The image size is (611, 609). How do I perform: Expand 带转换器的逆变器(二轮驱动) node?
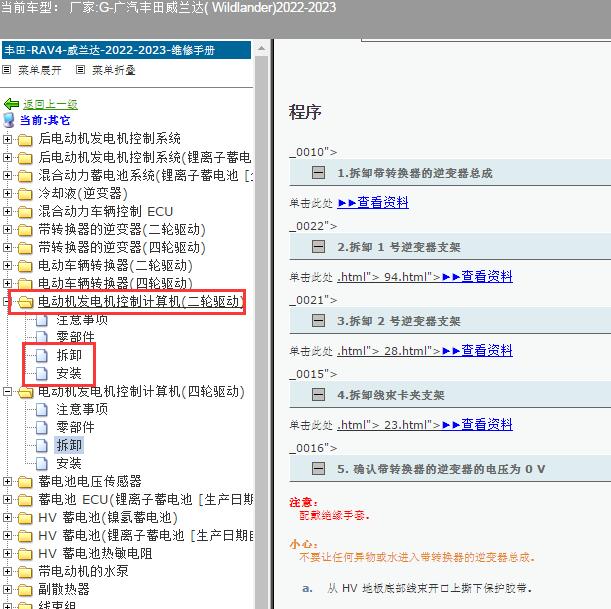coord(7,229)
